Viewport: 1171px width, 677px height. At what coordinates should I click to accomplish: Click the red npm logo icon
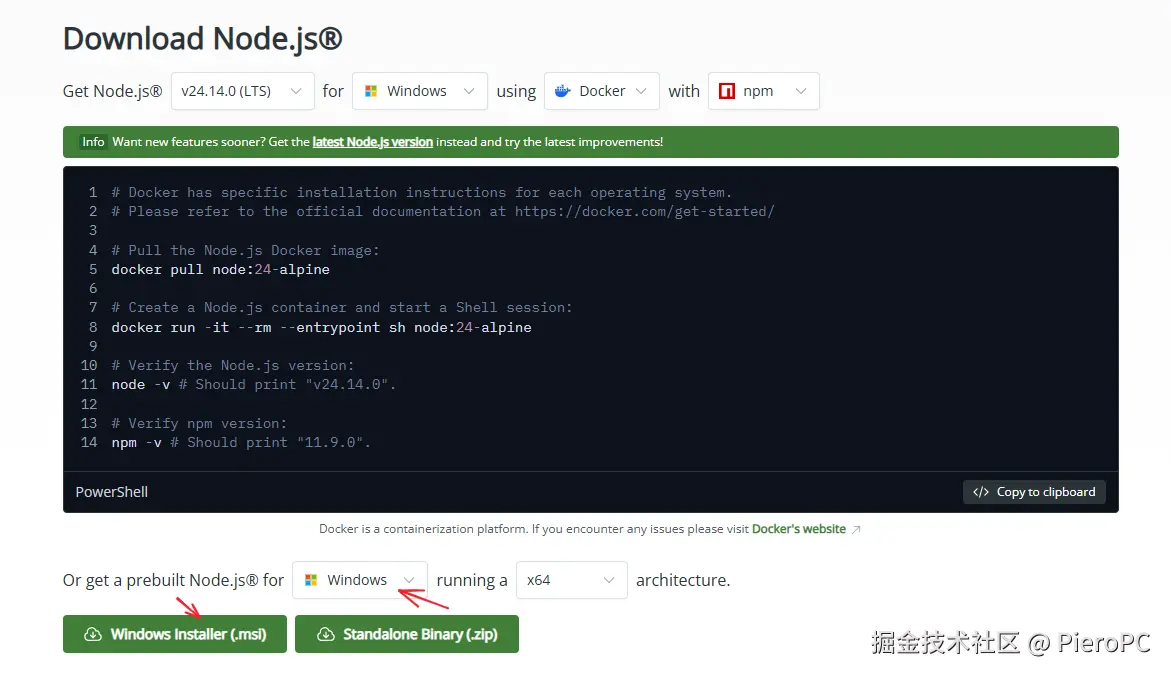pyautogui.click(x=727, y=91)
